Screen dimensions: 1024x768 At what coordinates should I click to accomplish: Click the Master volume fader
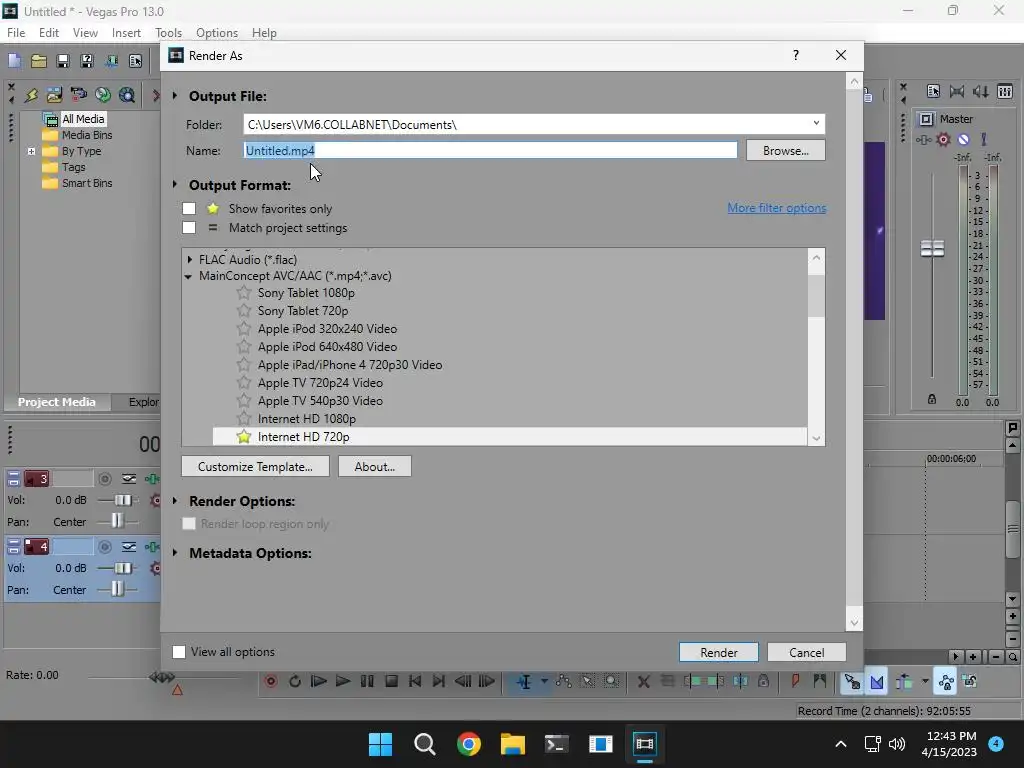point(932,248)
